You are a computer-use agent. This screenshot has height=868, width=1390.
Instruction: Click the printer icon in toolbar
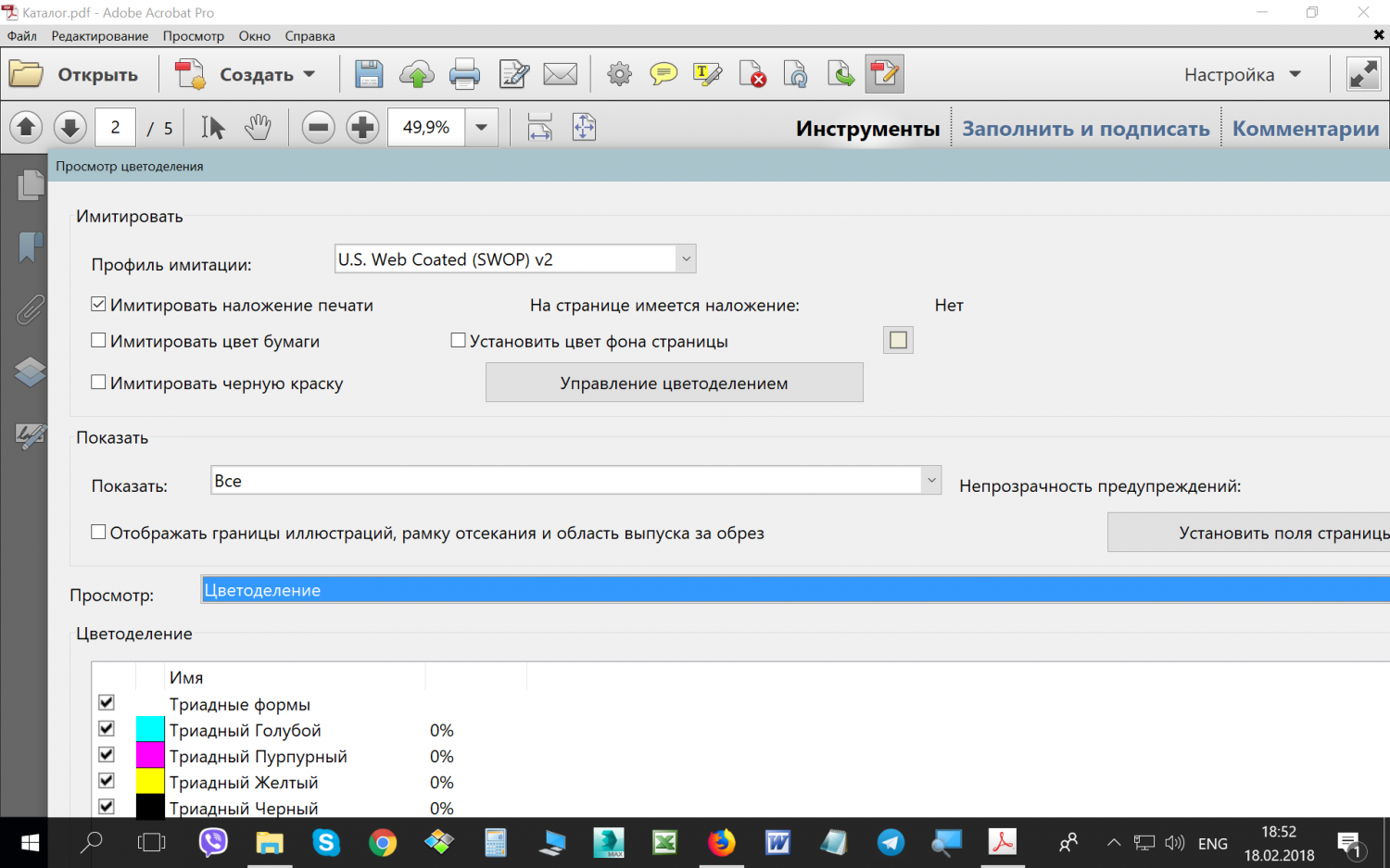464,74
